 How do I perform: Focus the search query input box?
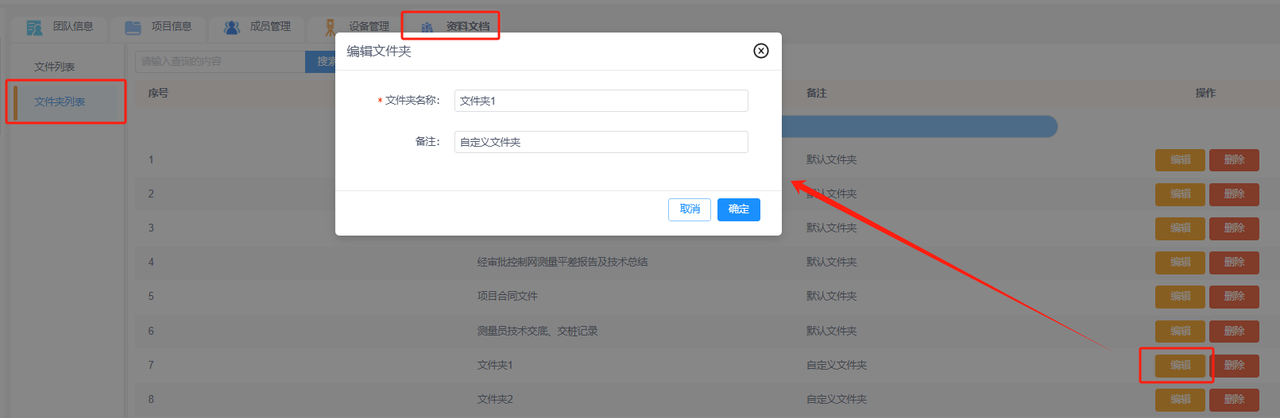tap(219, 62)
